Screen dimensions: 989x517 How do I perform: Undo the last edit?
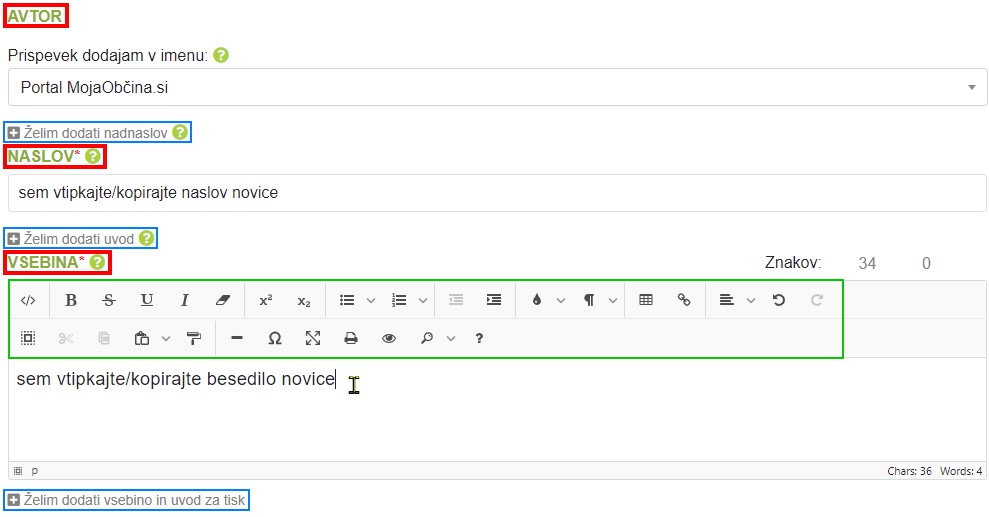(x=779, y=300)
